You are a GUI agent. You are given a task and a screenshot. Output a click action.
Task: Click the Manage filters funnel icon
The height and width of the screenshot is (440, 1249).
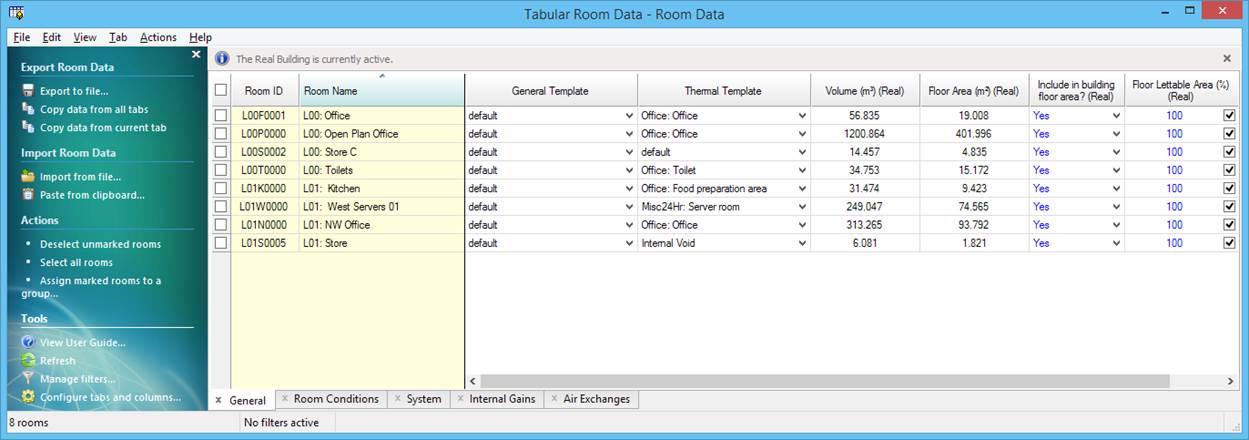pos(28,378)
